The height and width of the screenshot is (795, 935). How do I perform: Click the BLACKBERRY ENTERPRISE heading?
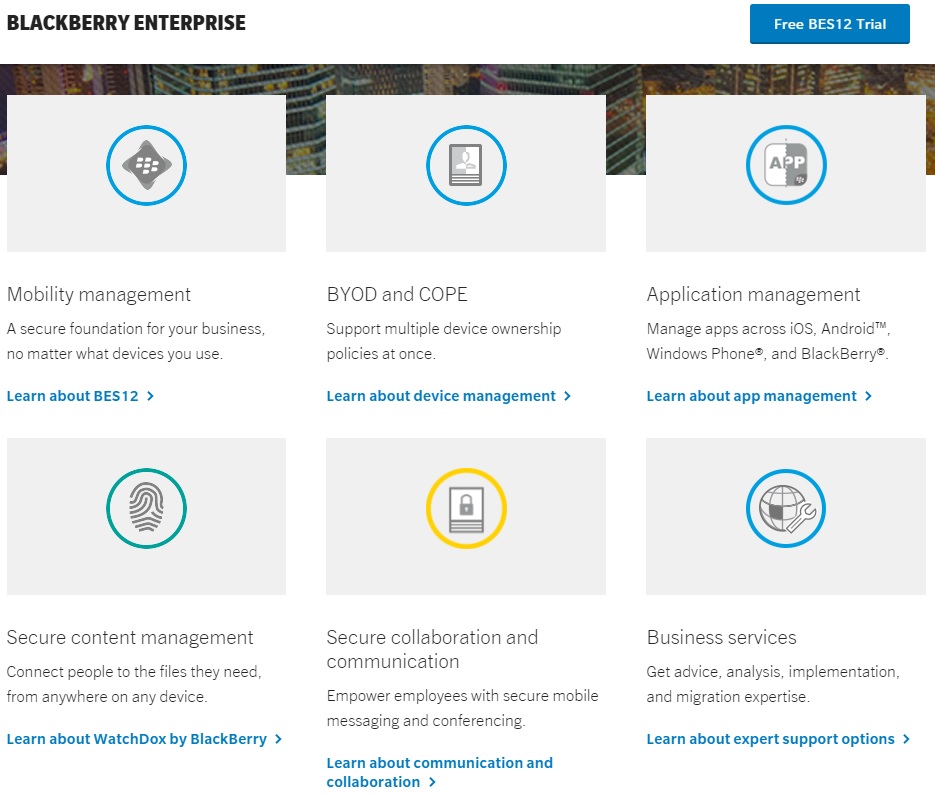pyautogui.click(x=126, y=23)
